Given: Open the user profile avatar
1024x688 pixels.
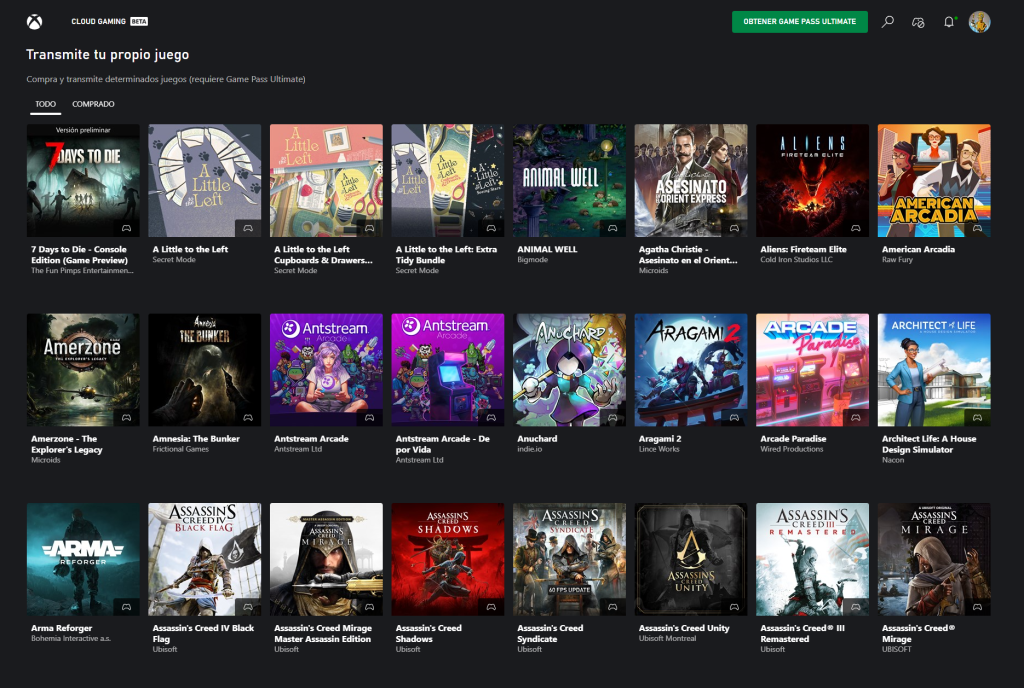Looking at the screenshot, I should [980, 22].
